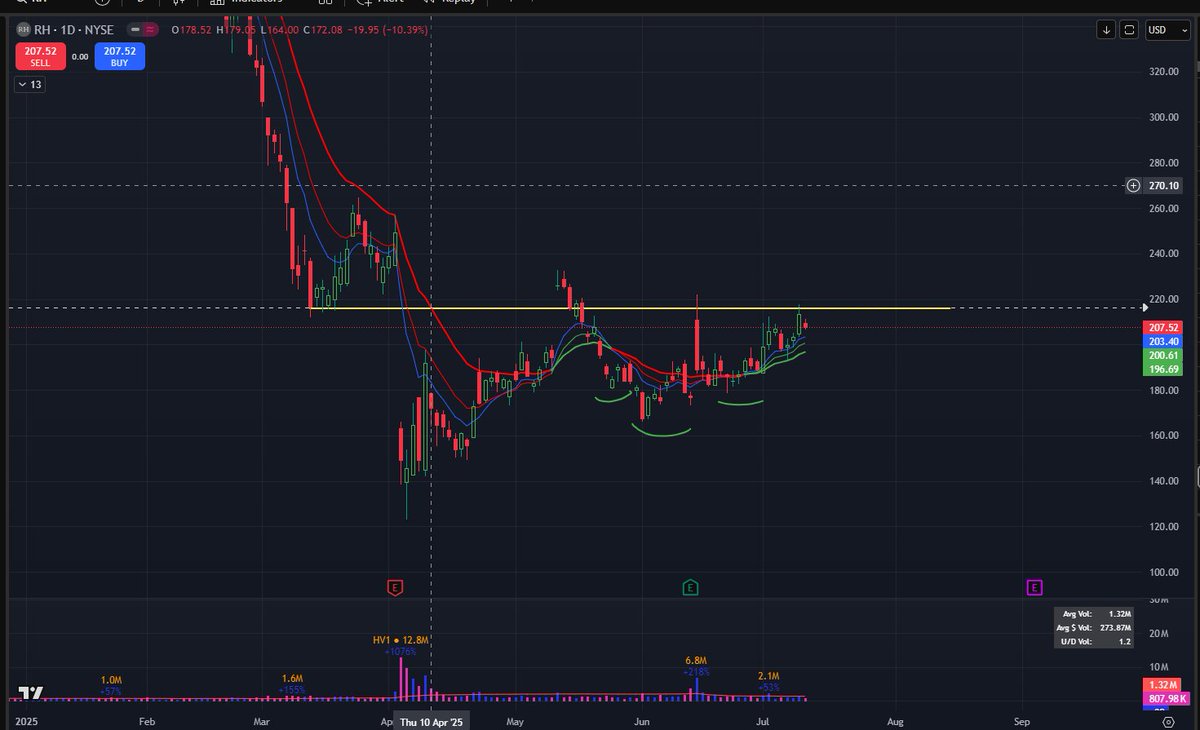
Task: Click the plus icon at price 270.10
Action: tap(1133, 185)
